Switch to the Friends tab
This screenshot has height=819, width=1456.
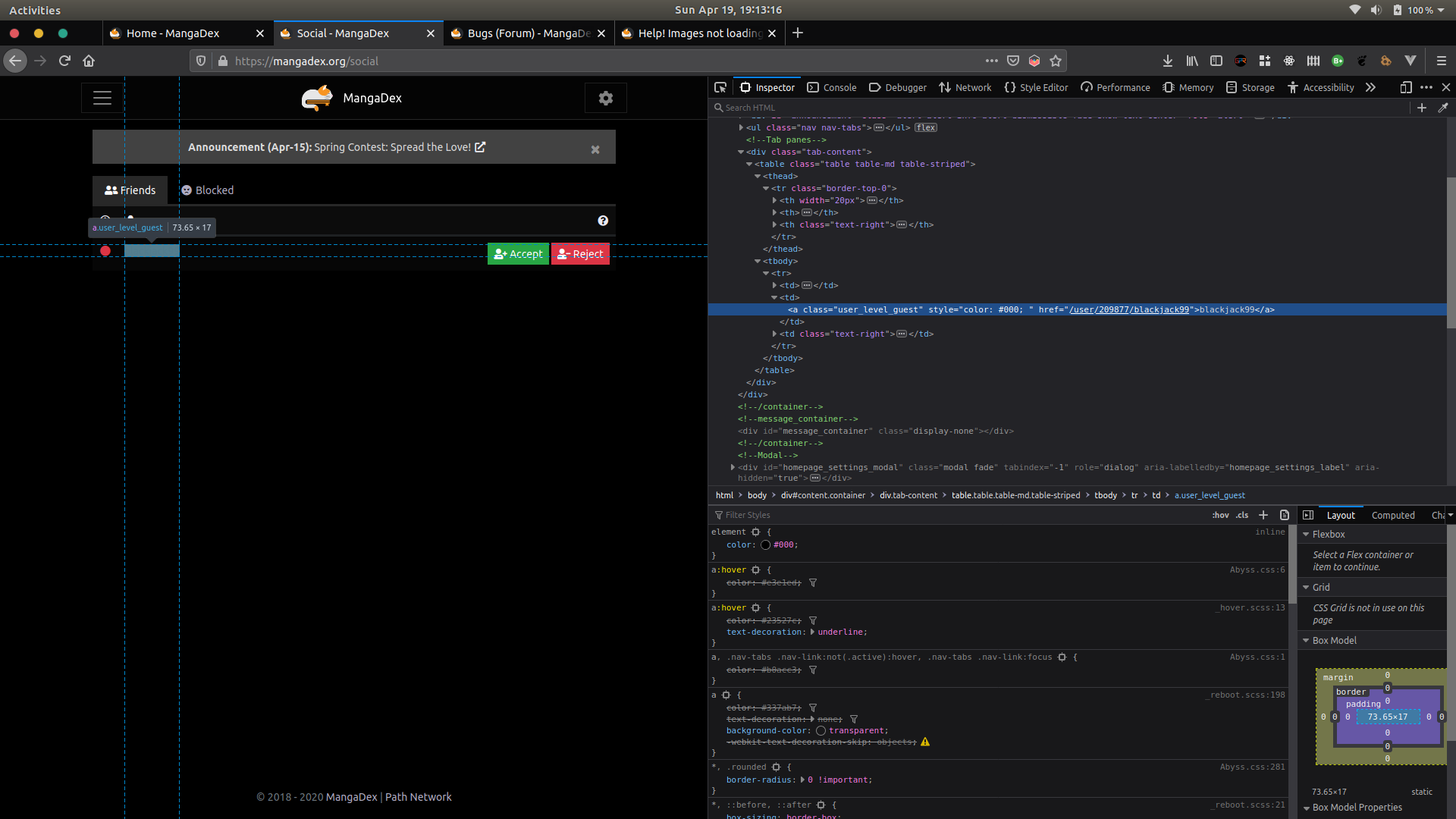130,190
